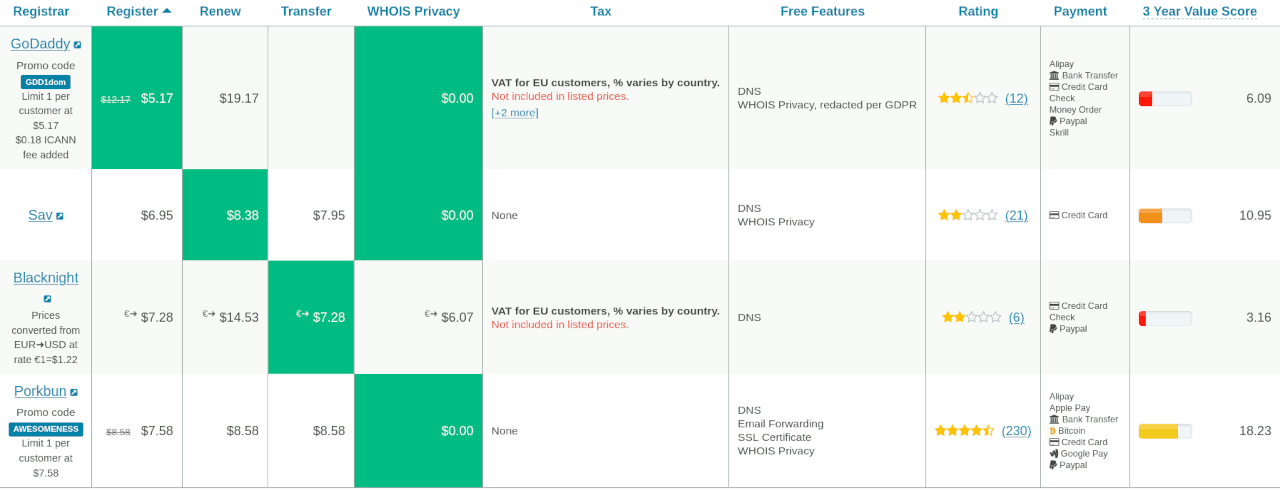Click Sav's green $8.38 renew cell
Viewport: 1280px width, 493px height.
(x=225, y=215)
